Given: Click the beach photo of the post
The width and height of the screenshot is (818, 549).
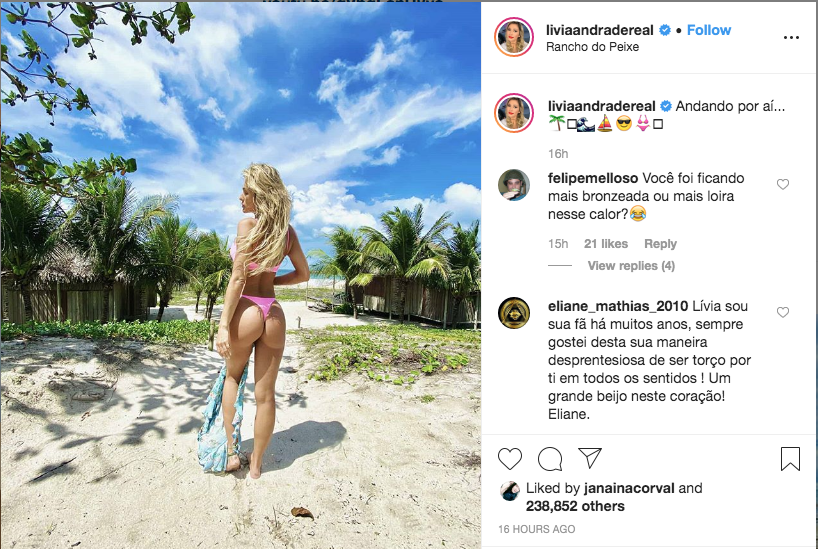Looking at the screenshot, I should tap(240, 274).
